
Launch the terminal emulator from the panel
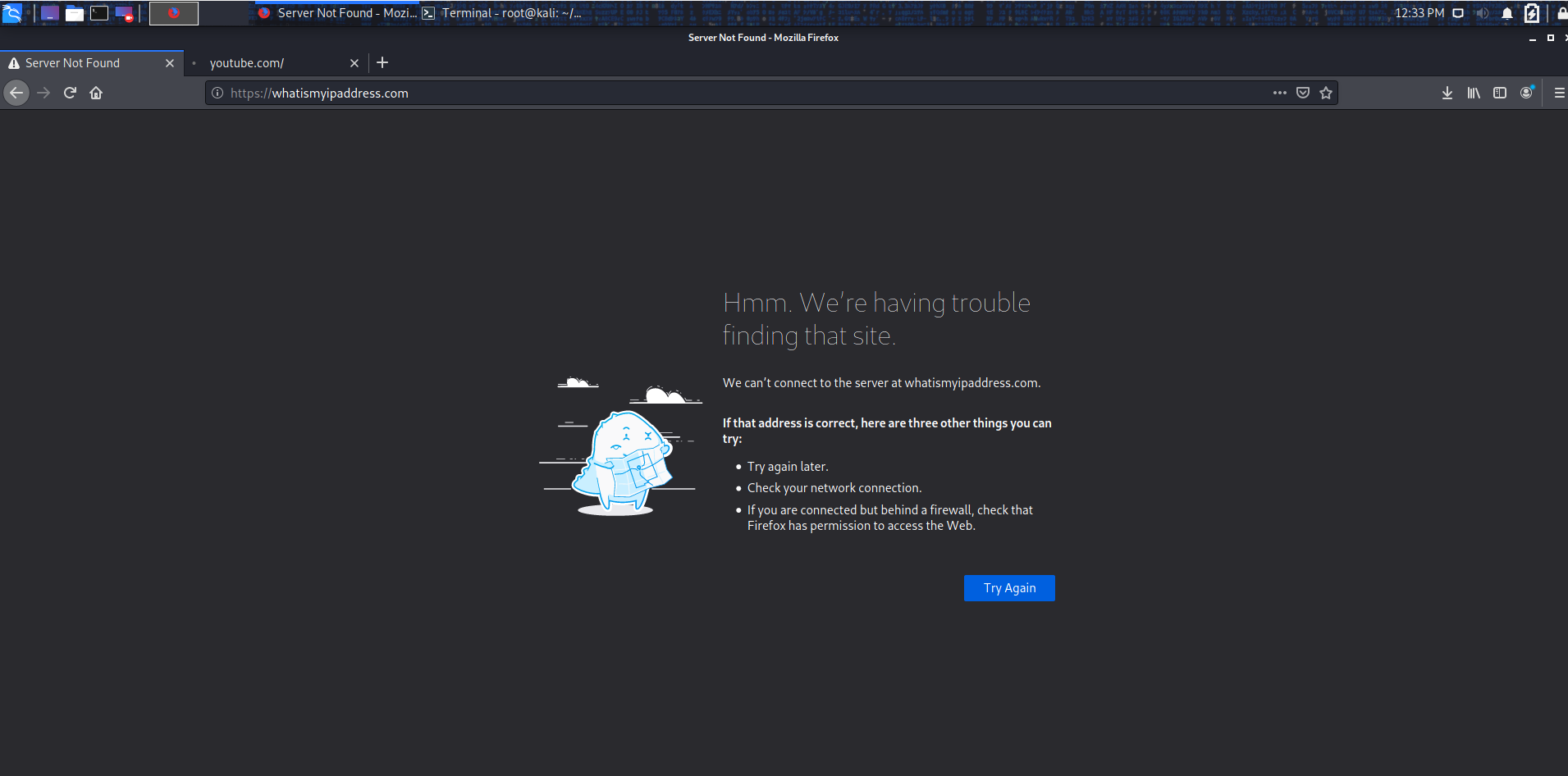[x=99, y=13]
